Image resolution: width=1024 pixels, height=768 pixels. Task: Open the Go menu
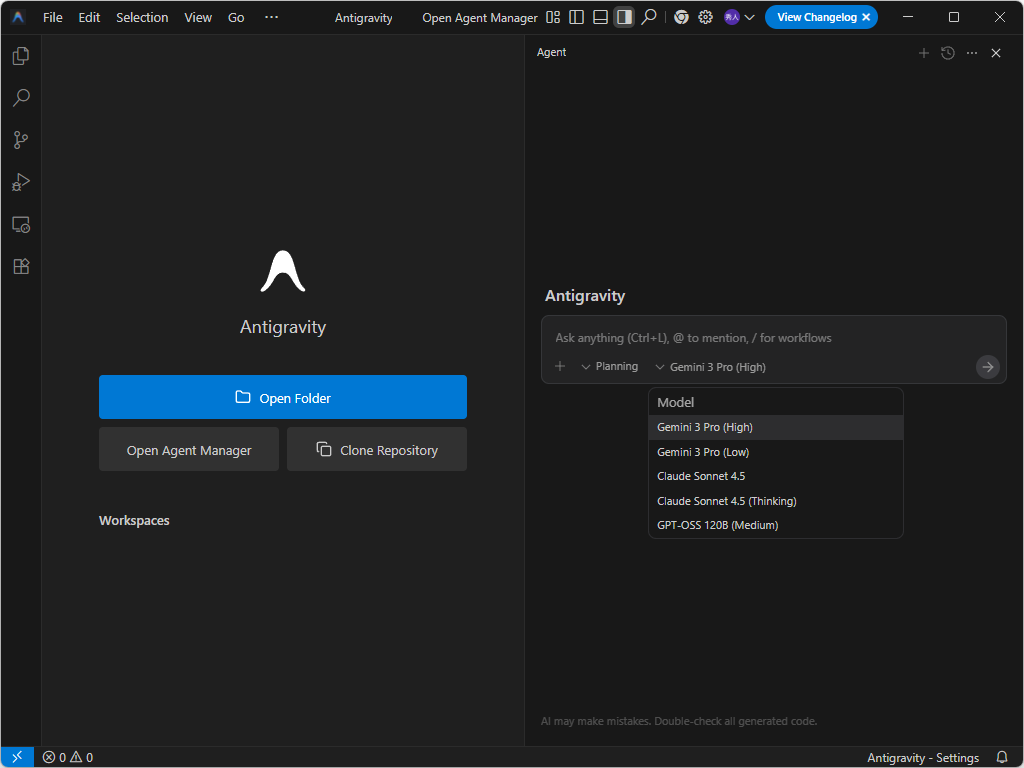pos(235,17)
